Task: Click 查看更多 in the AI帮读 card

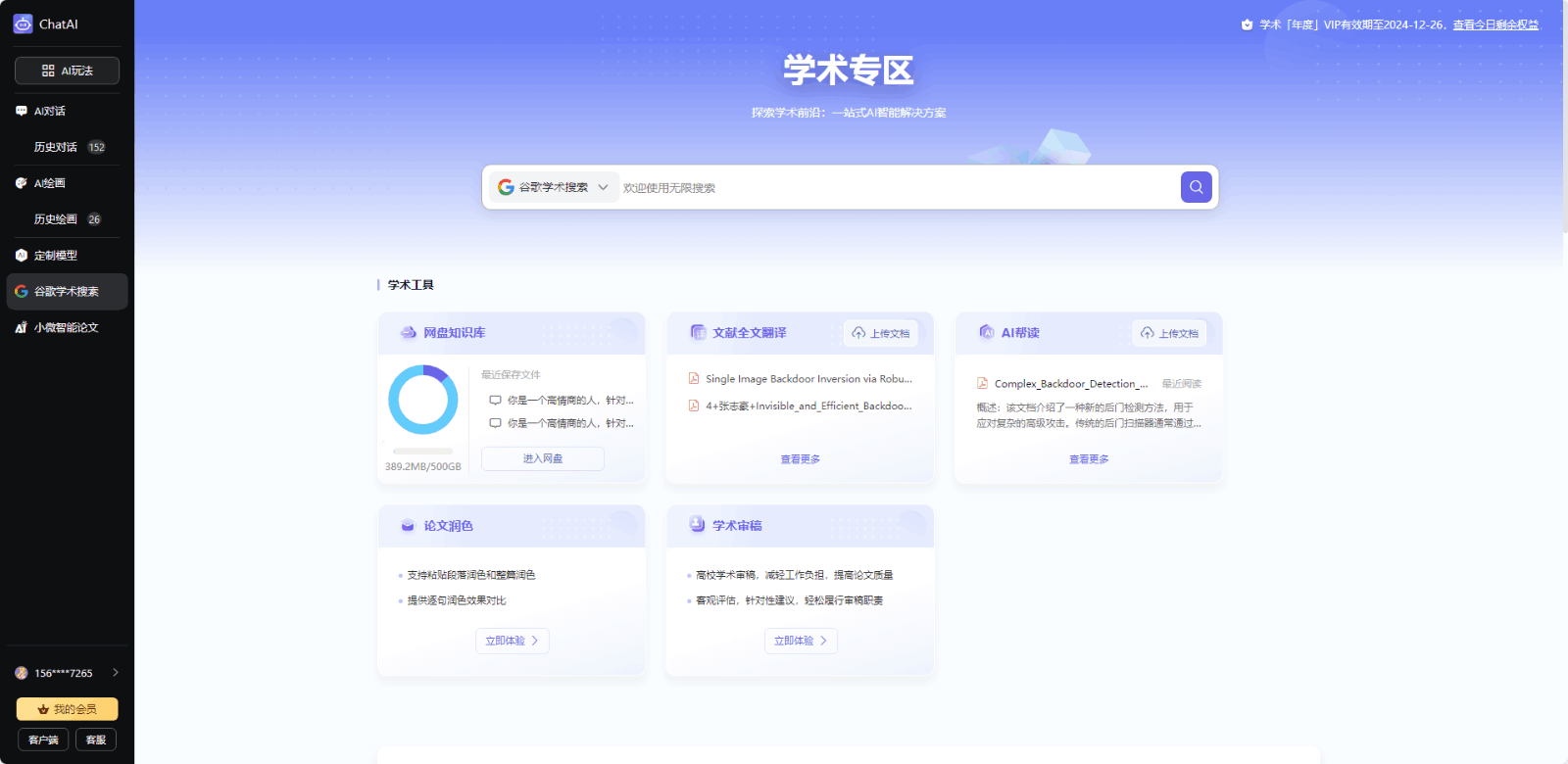Action: pos(1089,459)
